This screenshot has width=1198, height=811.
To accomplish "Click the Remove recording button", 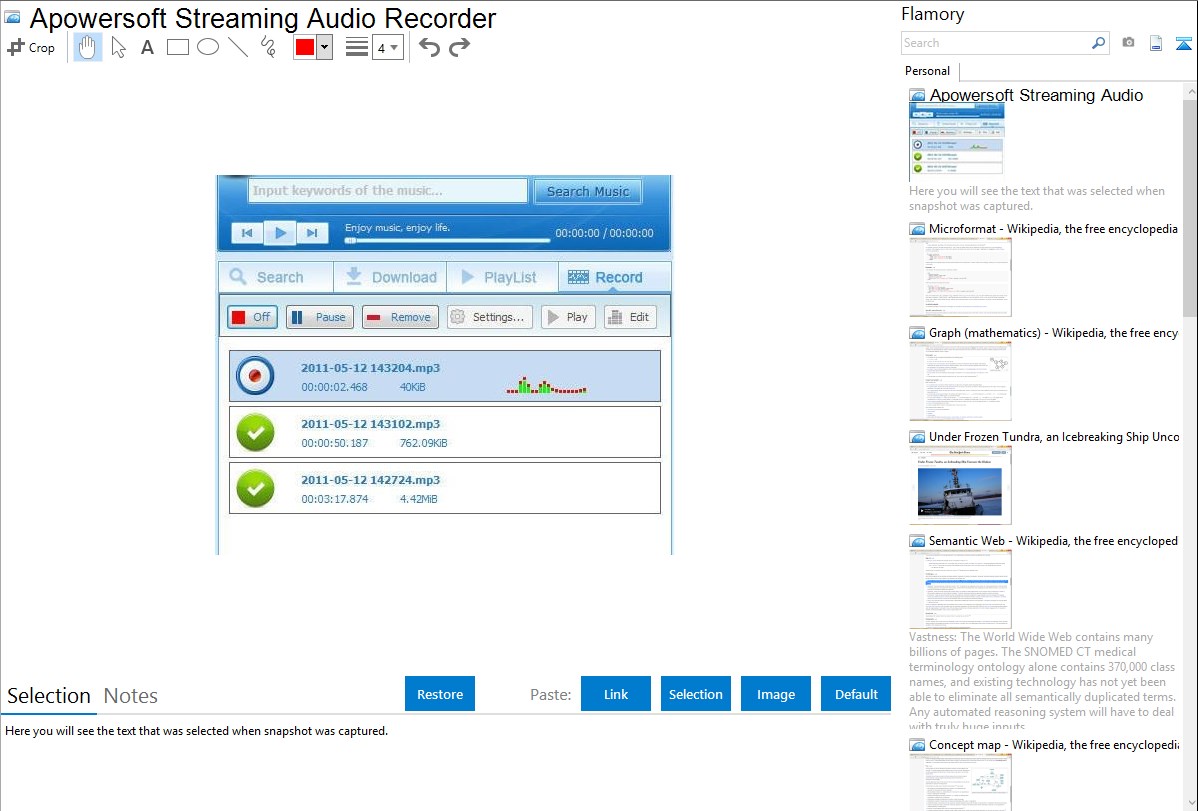I will [x=400, y=317].
